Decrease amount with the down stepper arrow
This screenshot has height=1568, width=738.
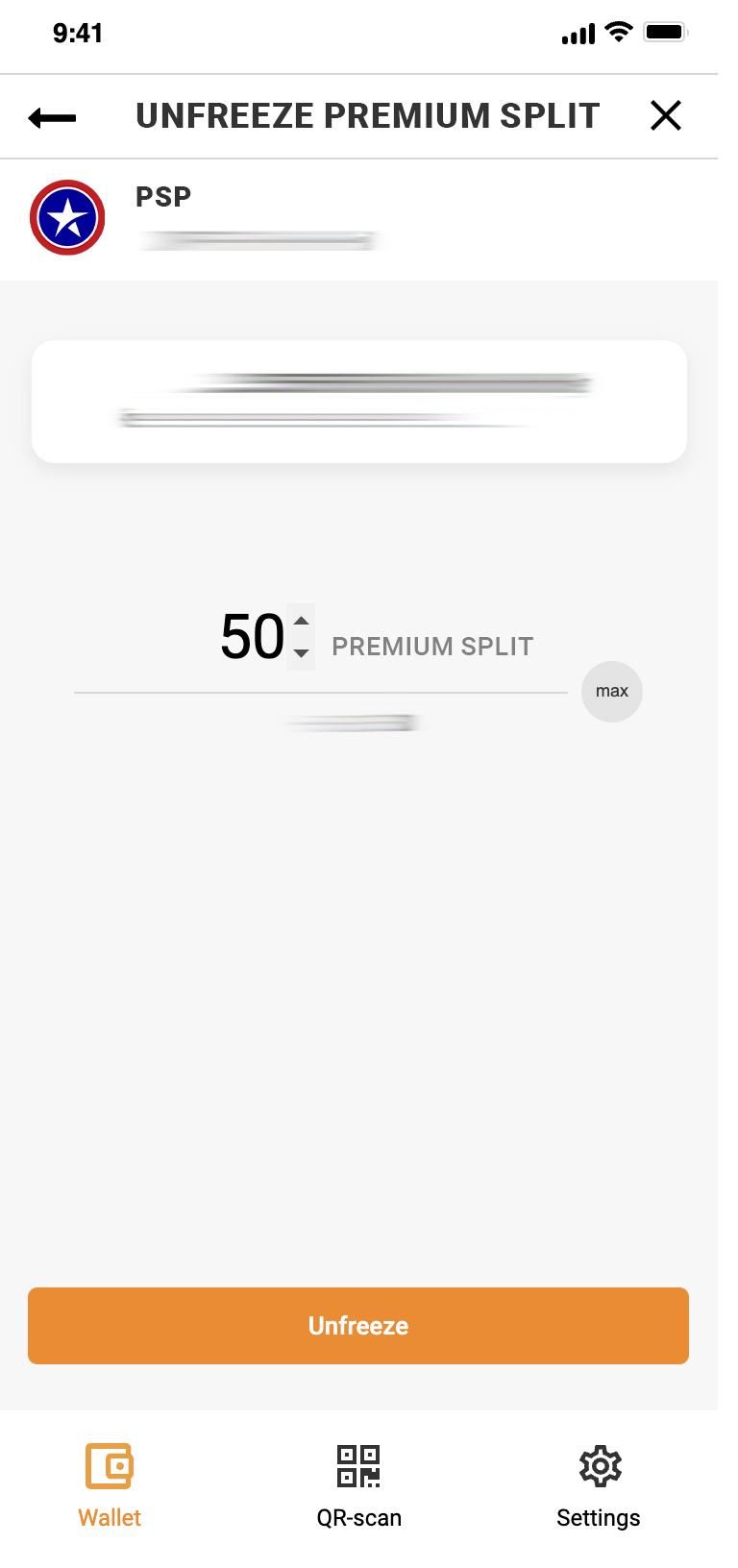(x=301, y=653)
